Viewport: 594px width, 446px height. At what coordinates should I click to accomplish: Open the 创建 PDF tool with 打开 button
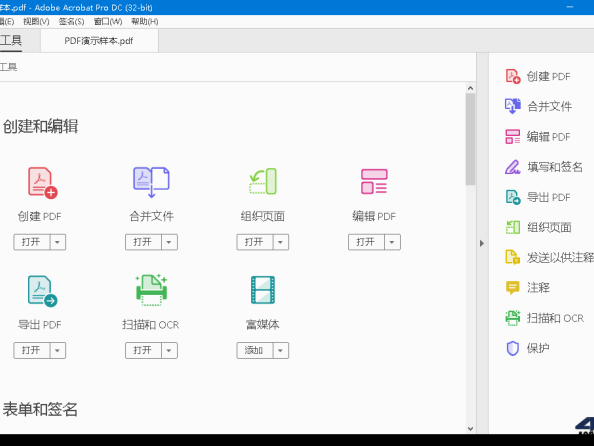31,242
